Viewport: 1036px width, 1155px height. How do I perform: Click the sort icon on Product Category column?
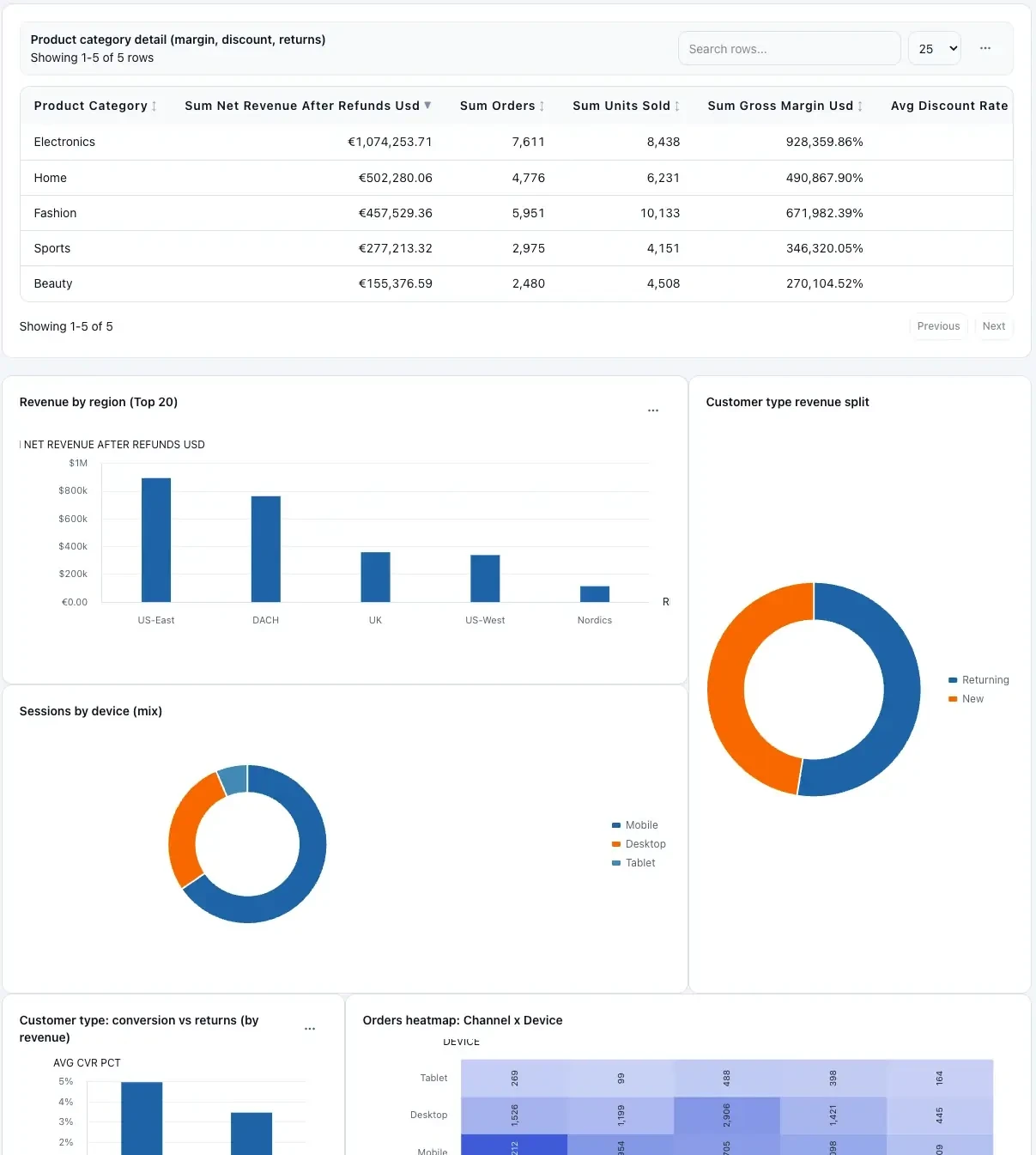coord(154,106)
